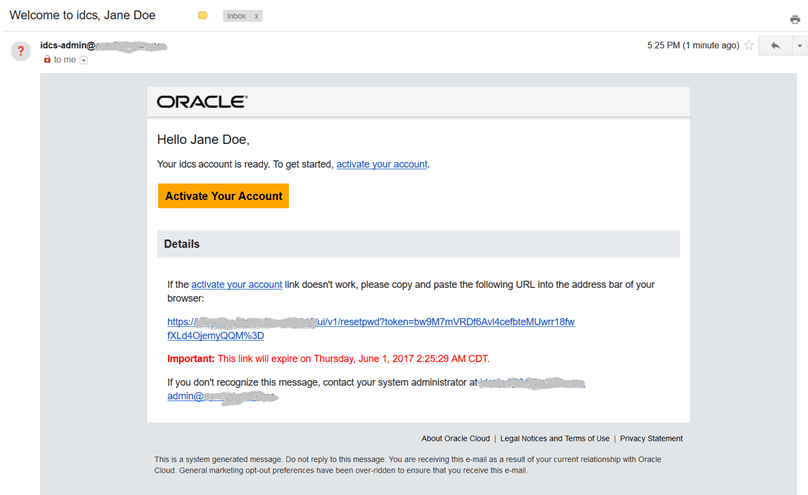Image resolution: width=808 pixels, height=495 pixels.
Task: Open the More options dropdown beside reply
Action: click(799, 46)
